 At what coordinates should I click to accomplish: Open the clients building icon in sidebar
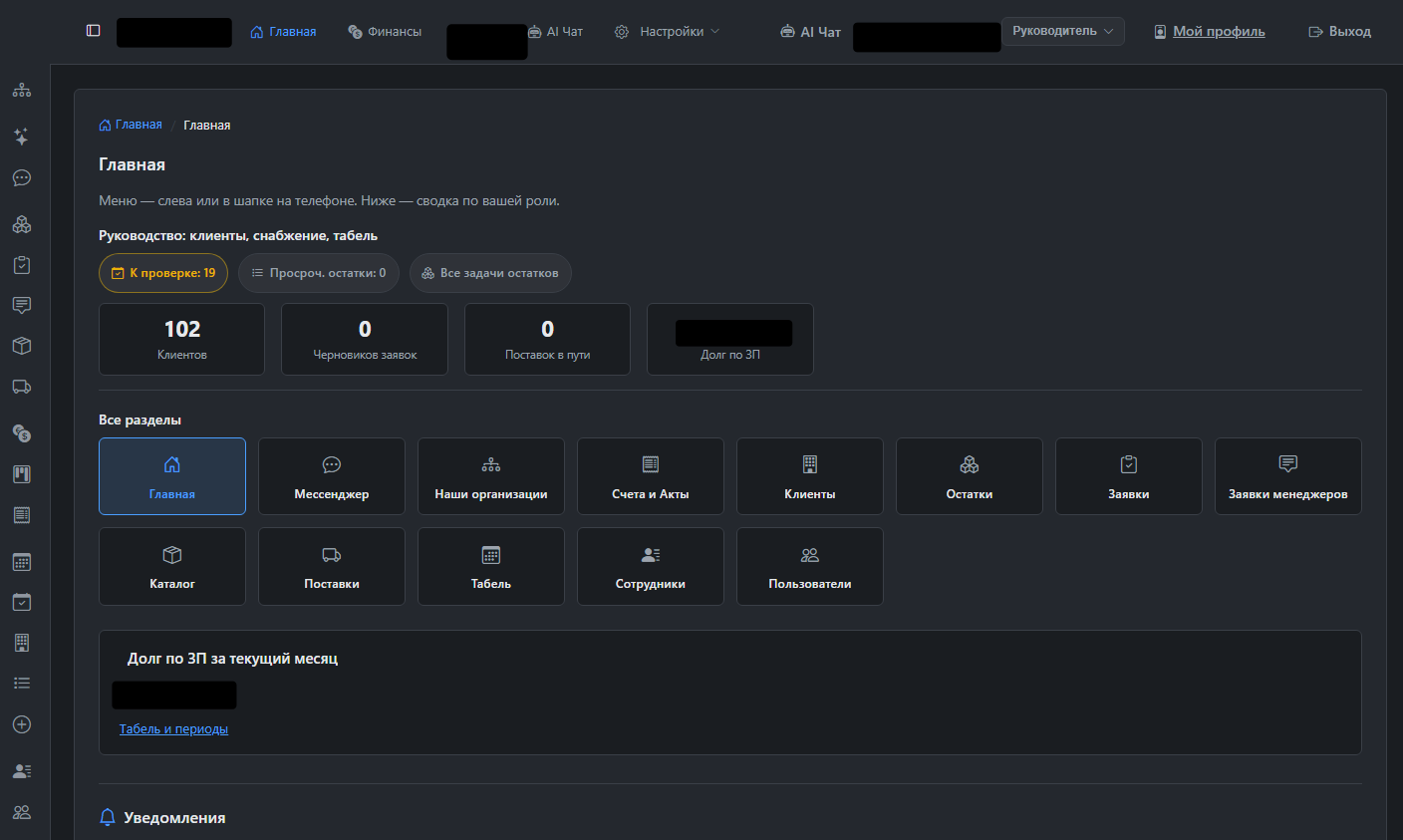point(22,643)
